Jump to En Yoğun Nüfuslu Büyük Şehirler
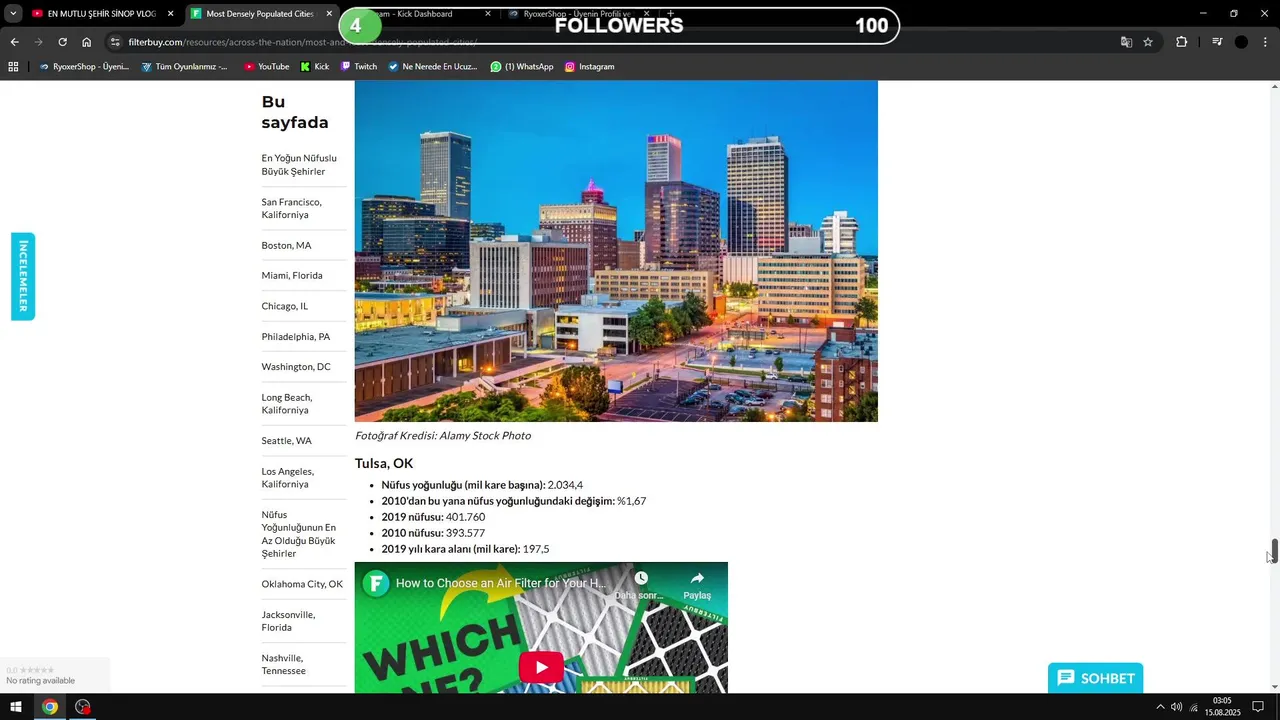The width and height of the screenshot is (1280, 720). 299,165
